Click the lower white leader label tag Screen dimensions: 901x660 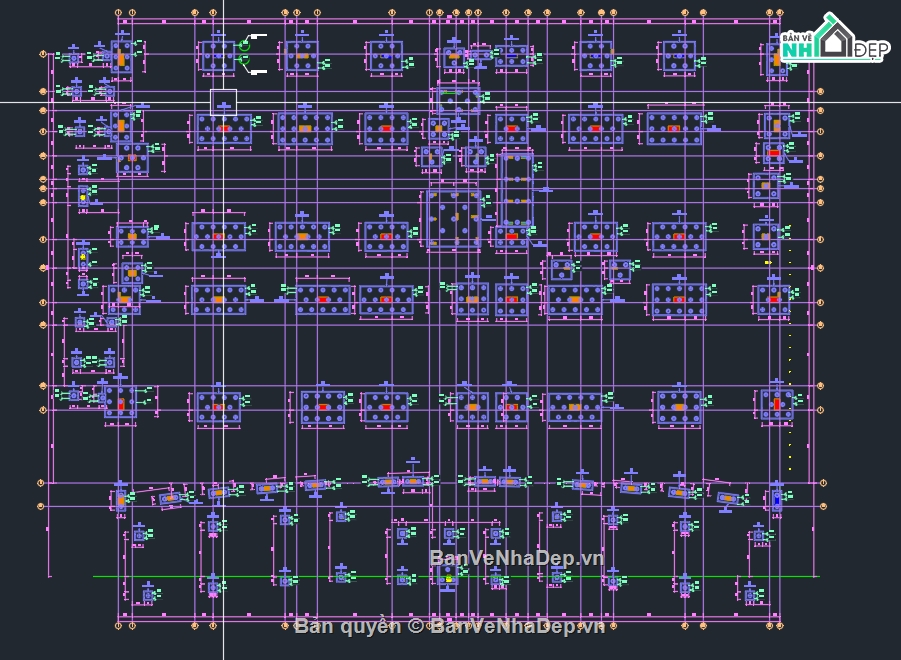point(259,72)
